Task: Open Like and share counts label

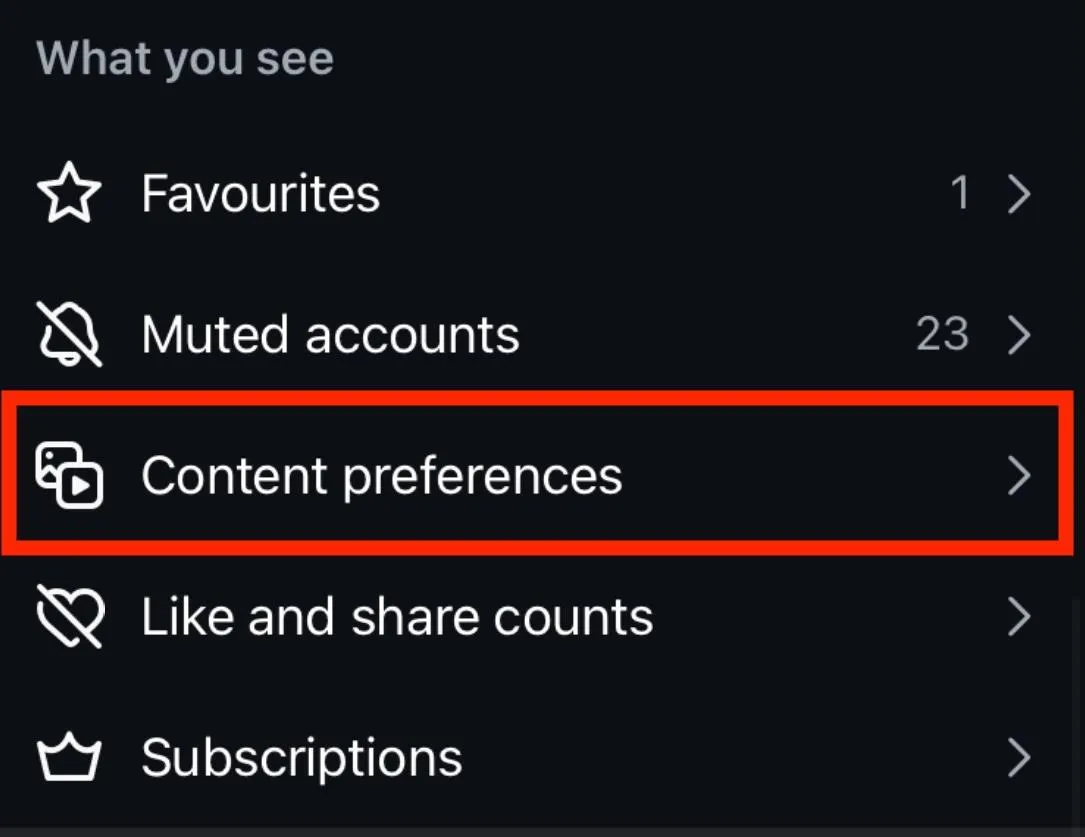Action: pyautogui.click(x=397, y=616)
